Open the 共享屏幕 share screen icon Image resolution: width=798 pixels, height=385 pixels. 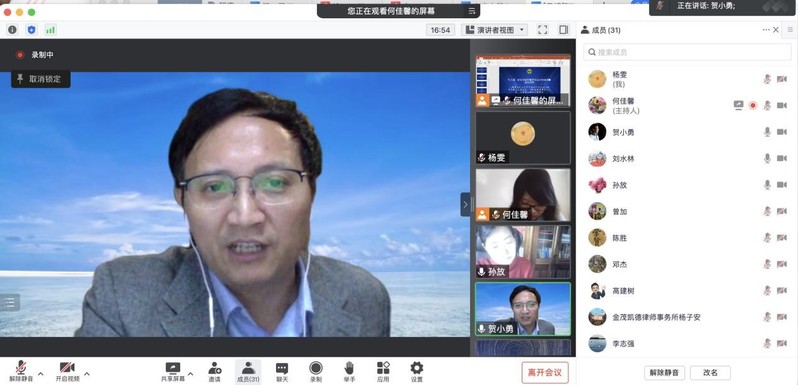pos(173,368)
